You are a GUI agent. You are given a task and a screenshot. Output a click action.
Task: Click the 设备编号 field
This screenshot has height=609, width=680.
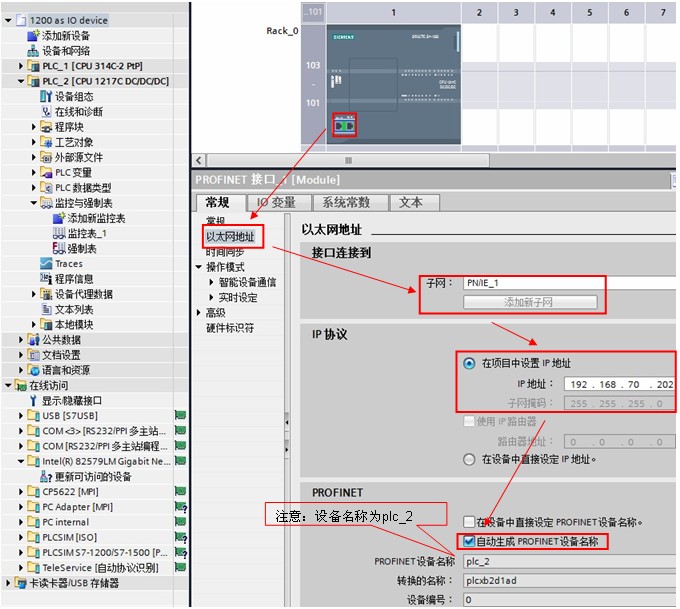pos(569,599)
